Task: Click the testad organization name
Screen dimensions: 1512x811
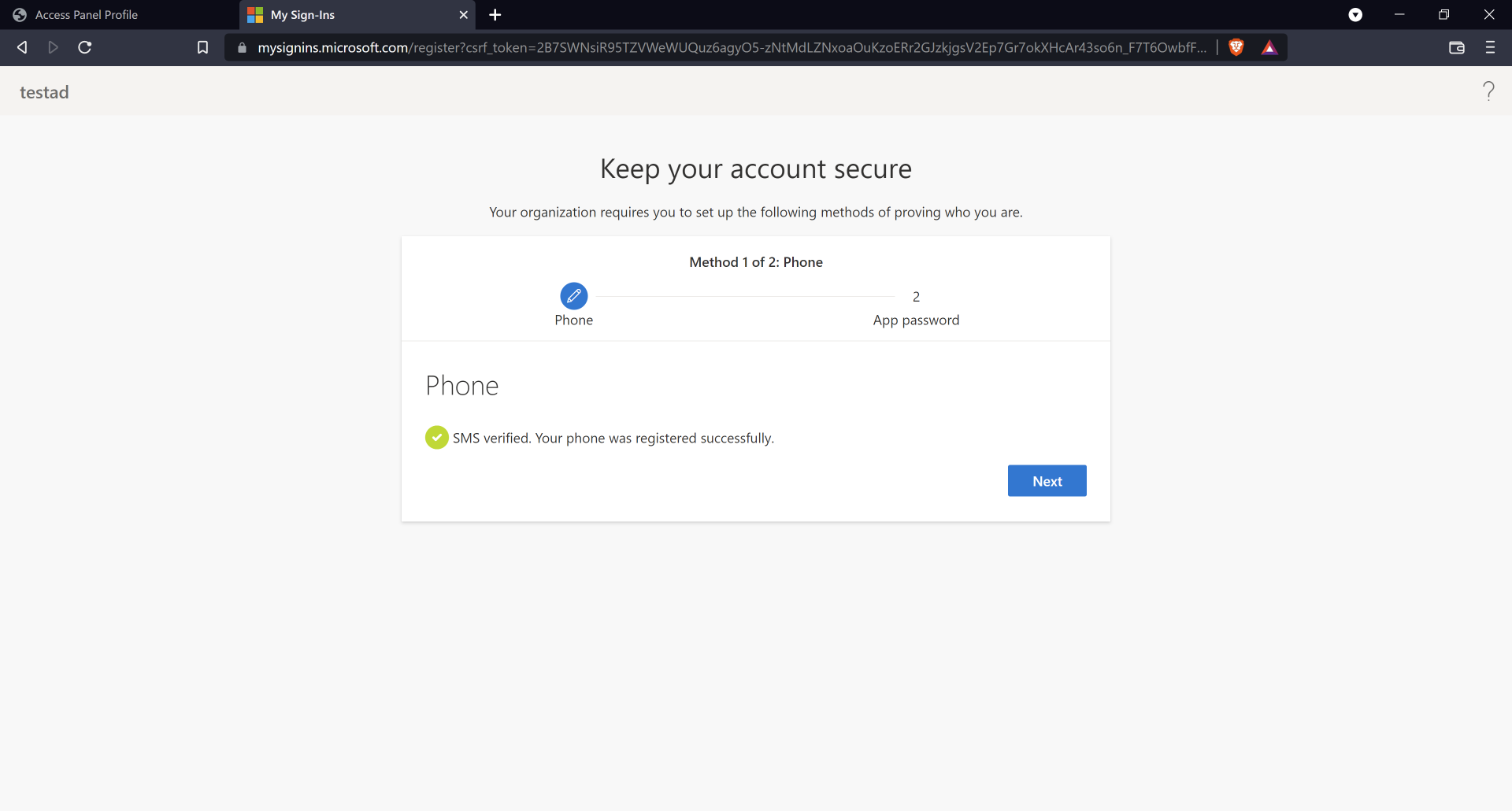Action: pyautogui.click(x=44, y=92)
